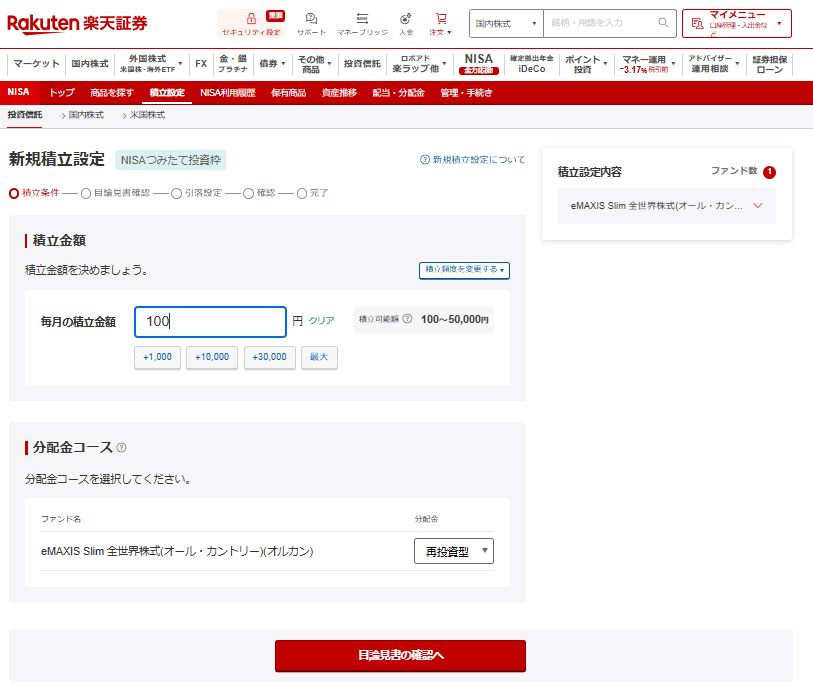Viewport: 813px width, 686px height.
Task: Expand the その他商品 menu dropdown
Action: 329,64
